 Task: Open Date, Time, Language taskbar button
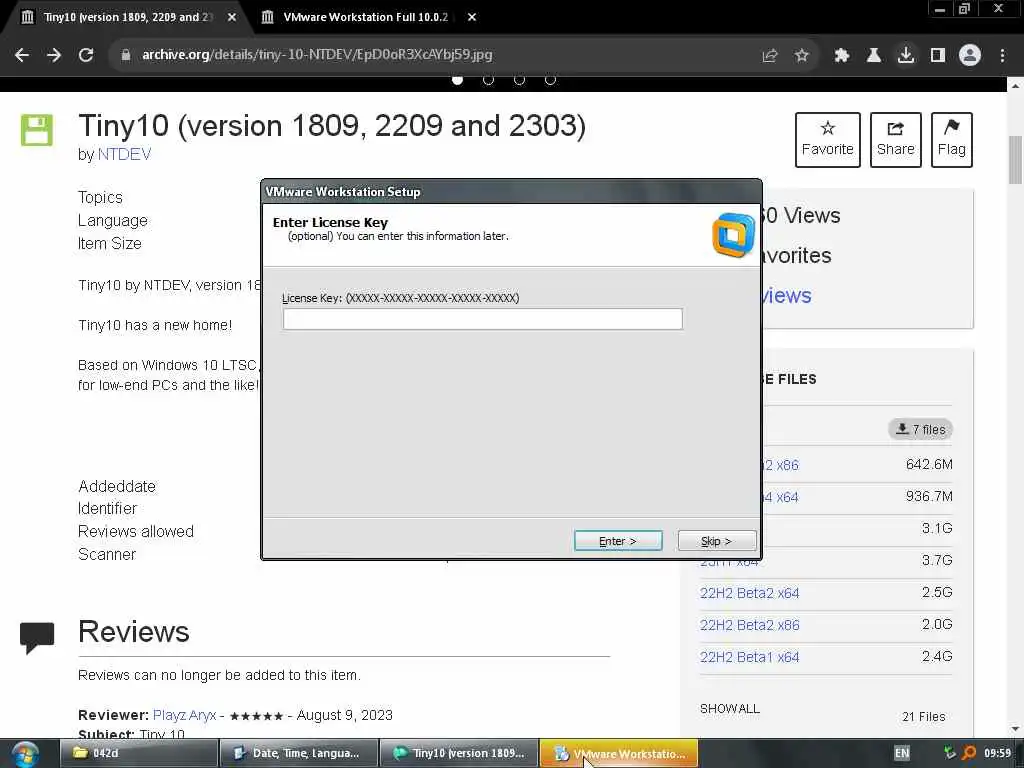[298, 753]
